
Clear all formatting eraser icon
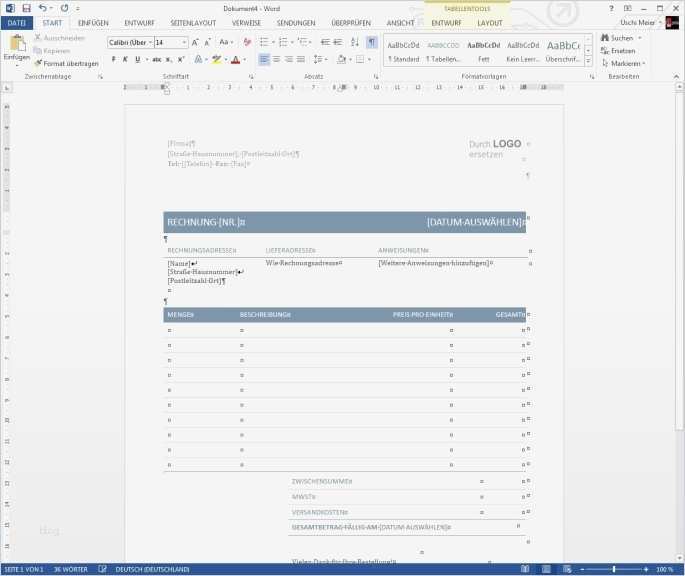(247, 42)
